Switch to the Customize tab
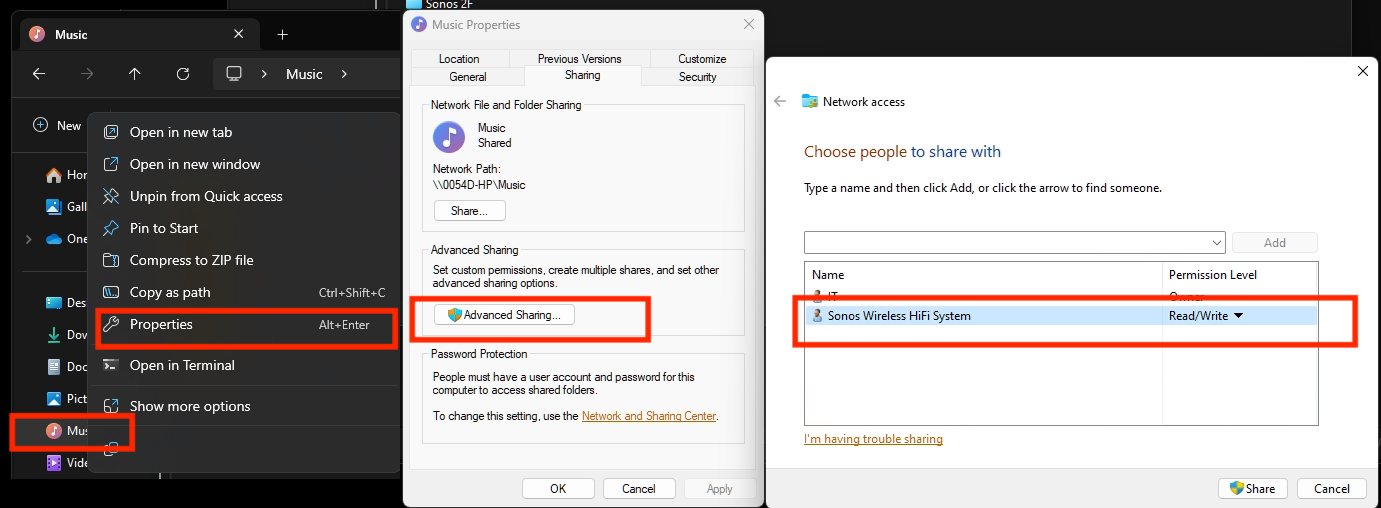This screenshot has width=1381, height=508. [x=702, y=59]
